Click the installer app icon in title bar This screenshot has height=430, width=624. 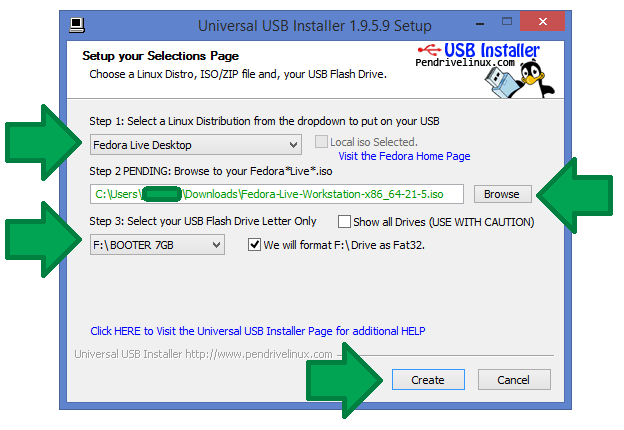point(77,25)
